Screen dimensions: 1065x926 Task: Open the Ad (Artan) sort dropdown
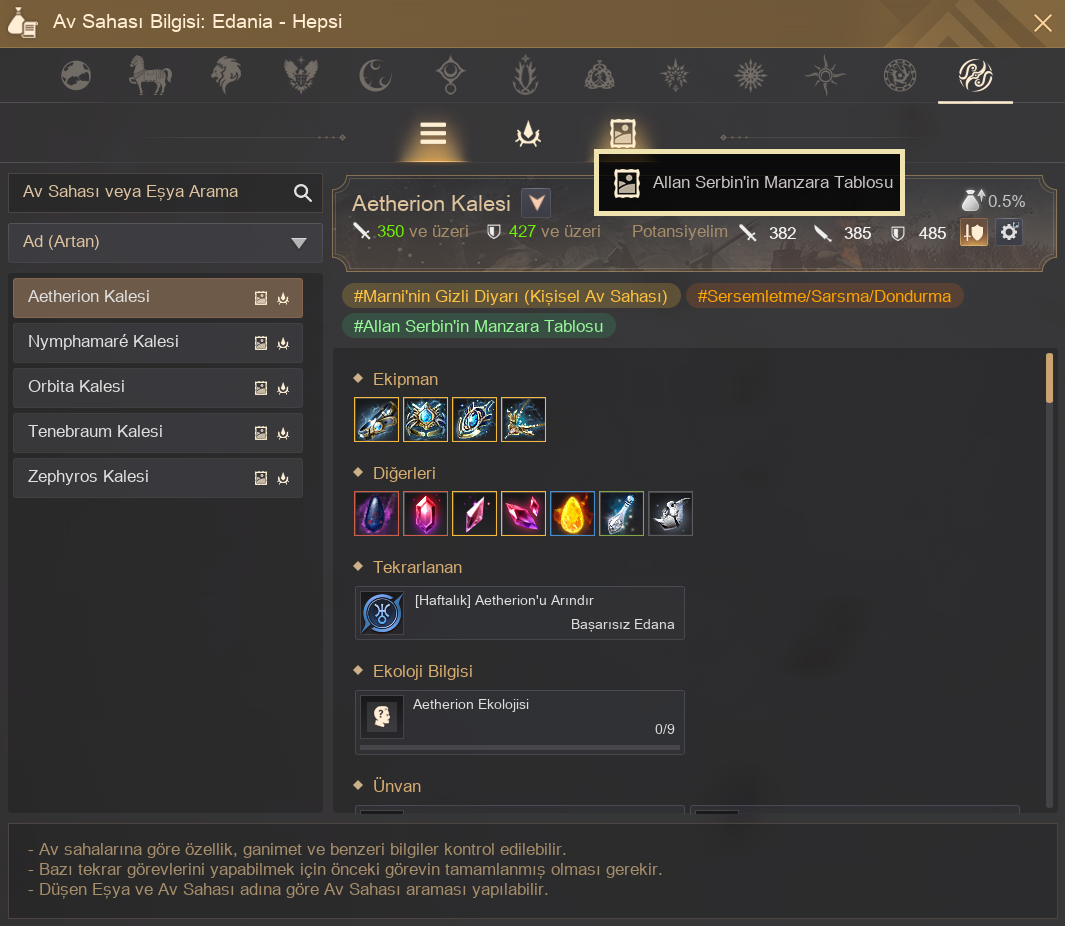[165, 243]
